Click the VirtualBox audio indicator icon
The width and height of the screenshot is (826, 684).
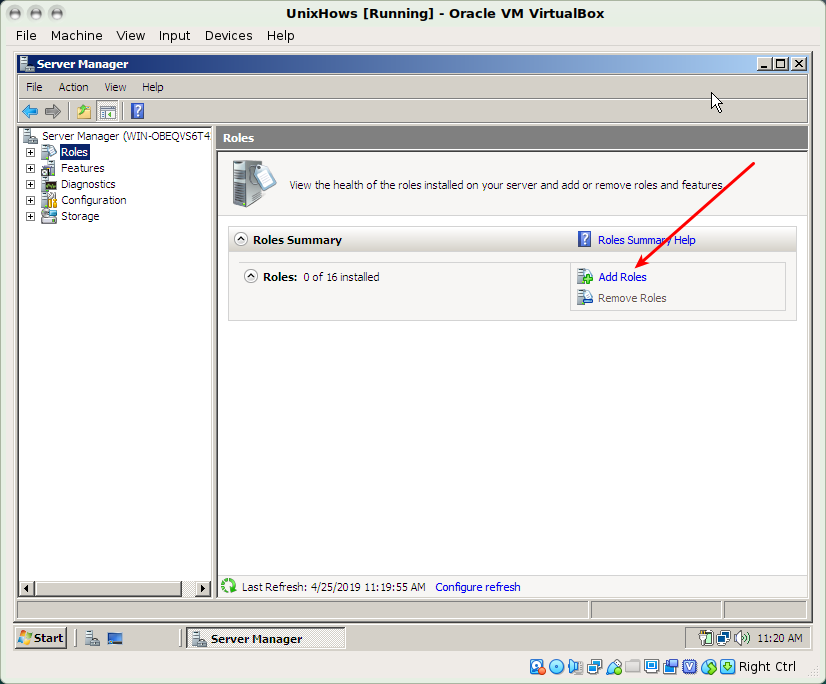coord(575,667)
